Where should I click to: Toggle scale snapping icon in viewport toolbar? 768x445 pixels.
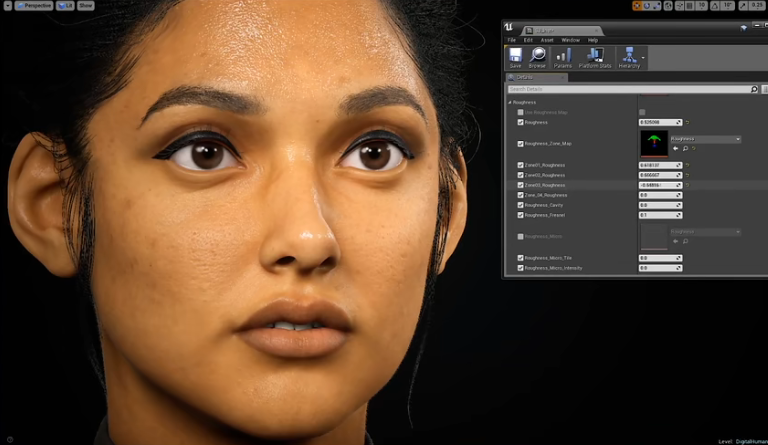[x=743, y=6]
